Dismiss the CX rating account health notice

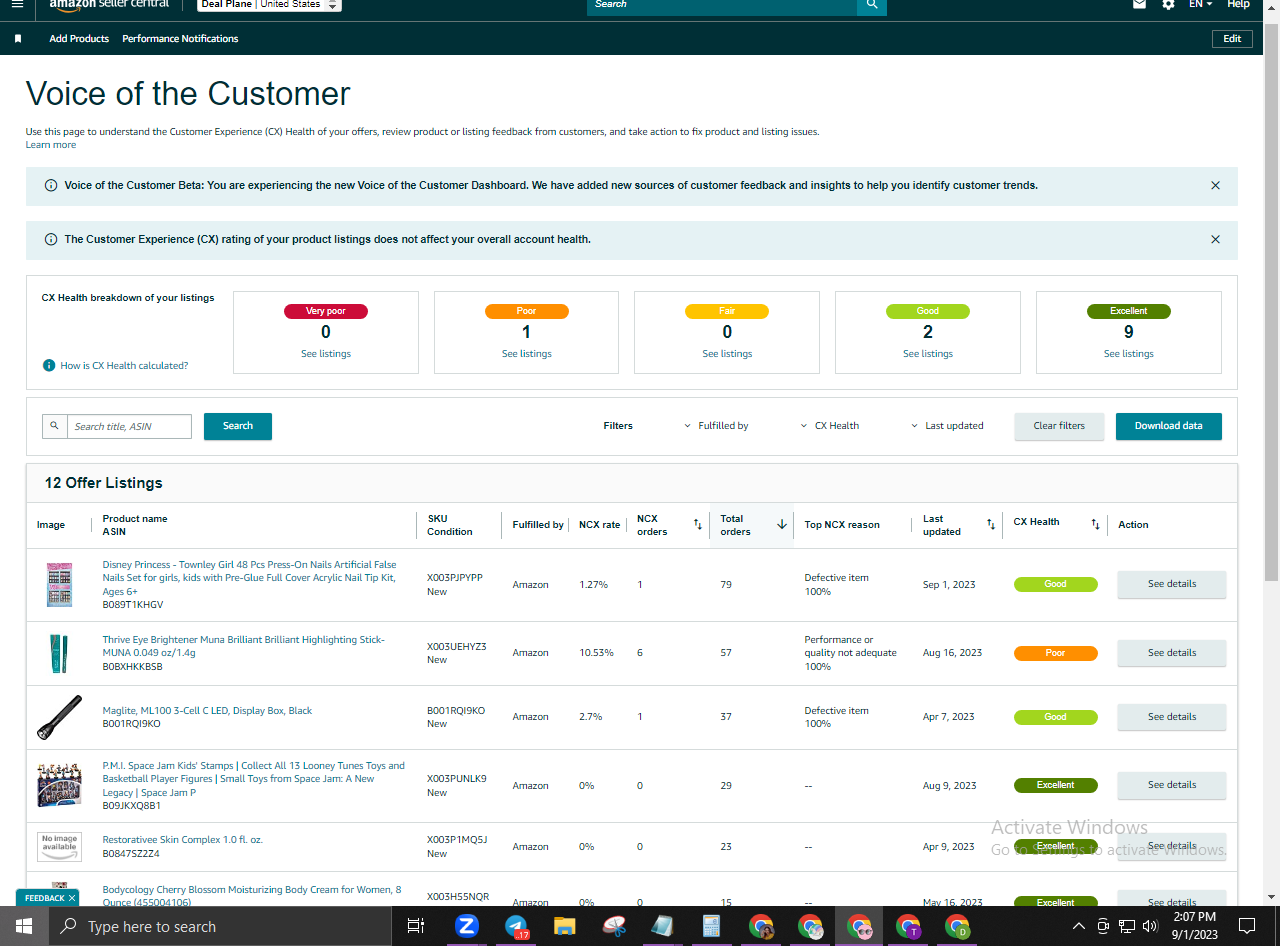[1215, 240]
